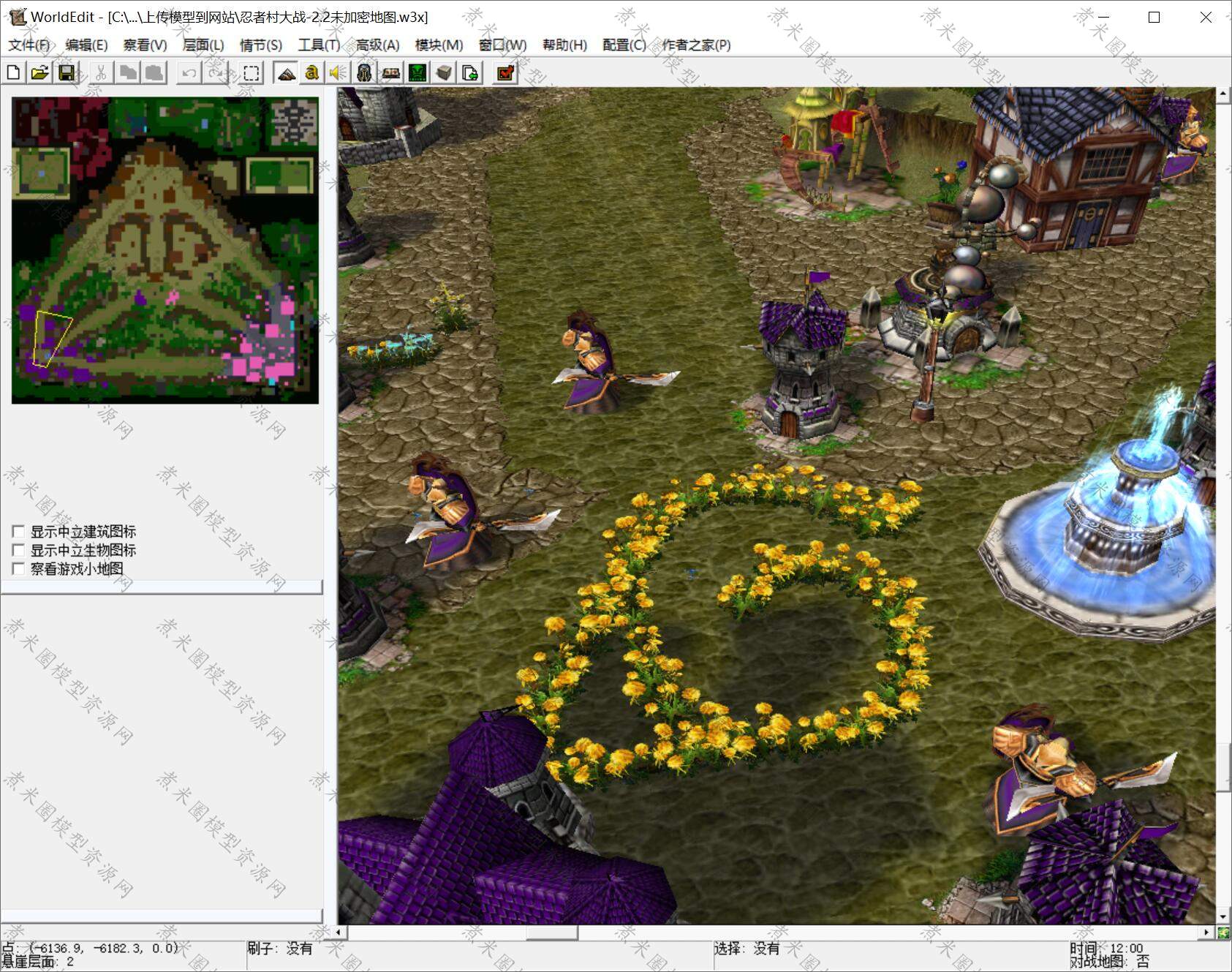The height and width of the screenshot is (972, 1232).
Task: Click the Open map folder icon
Action: [40, 72]
